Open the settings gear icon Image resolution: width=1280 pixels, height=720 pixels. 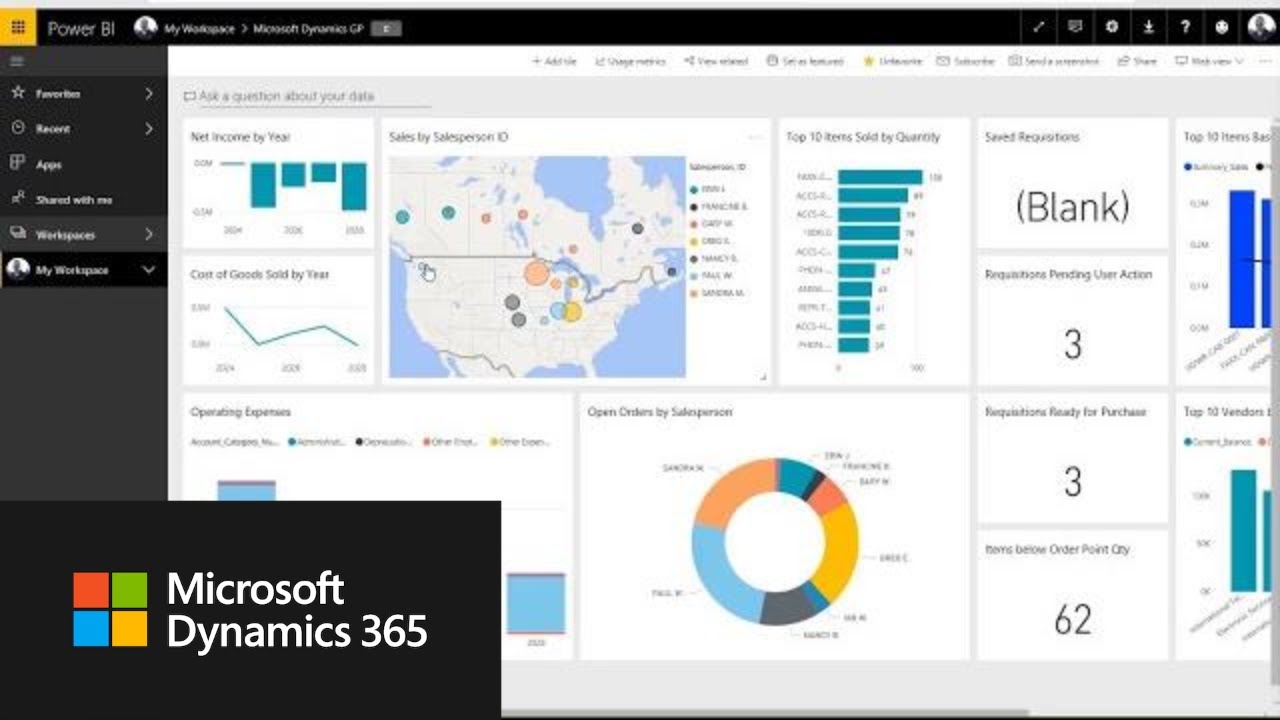[x=1112, y=28]
